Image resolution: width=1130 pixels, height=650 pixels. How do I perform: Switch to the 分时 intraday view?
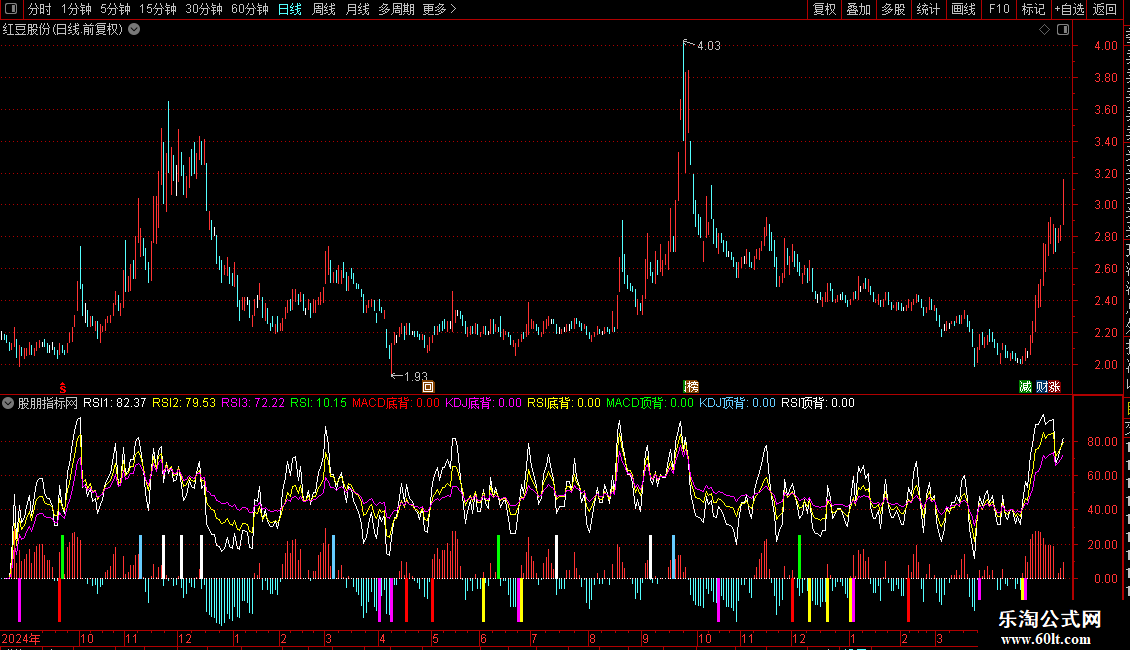[x=40, y=9]
